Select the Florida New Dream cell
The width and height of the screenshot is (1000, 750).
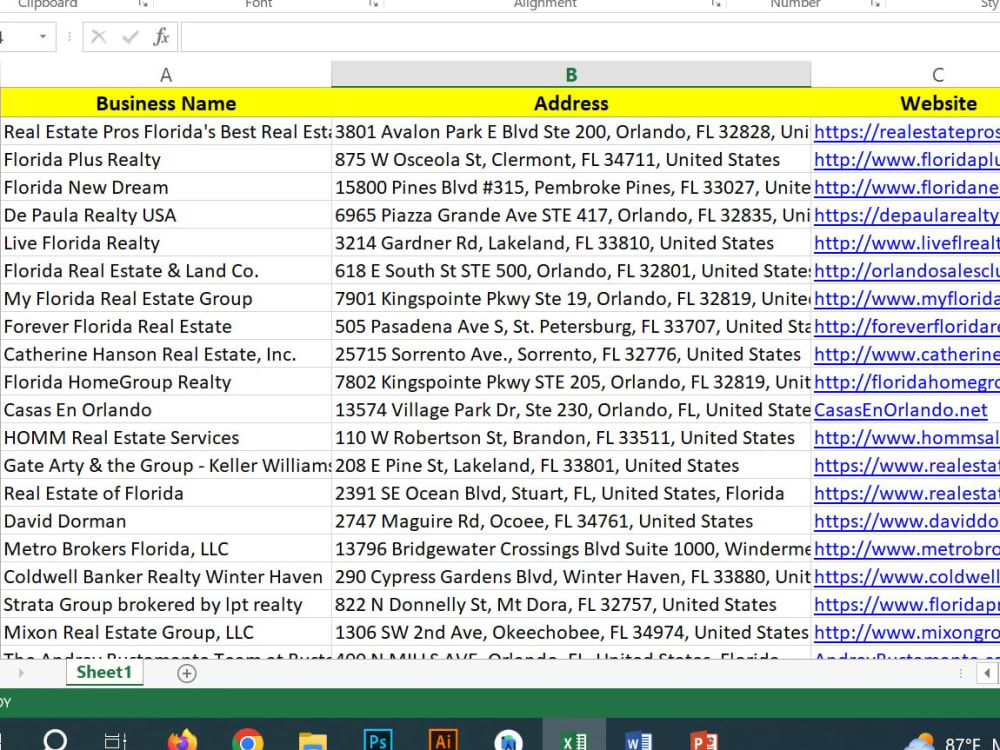click(x=166, y=187)
